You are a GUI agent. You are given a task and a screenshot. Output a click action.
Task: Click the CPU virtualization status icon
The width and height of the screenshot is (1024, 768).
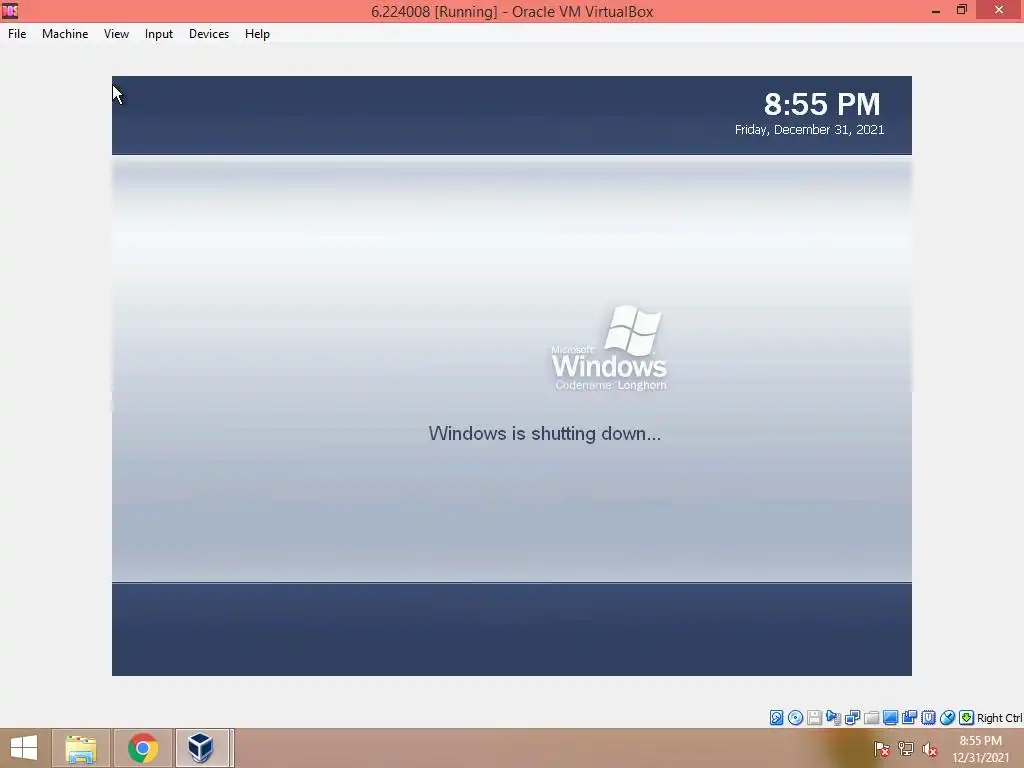coord(928,718)
